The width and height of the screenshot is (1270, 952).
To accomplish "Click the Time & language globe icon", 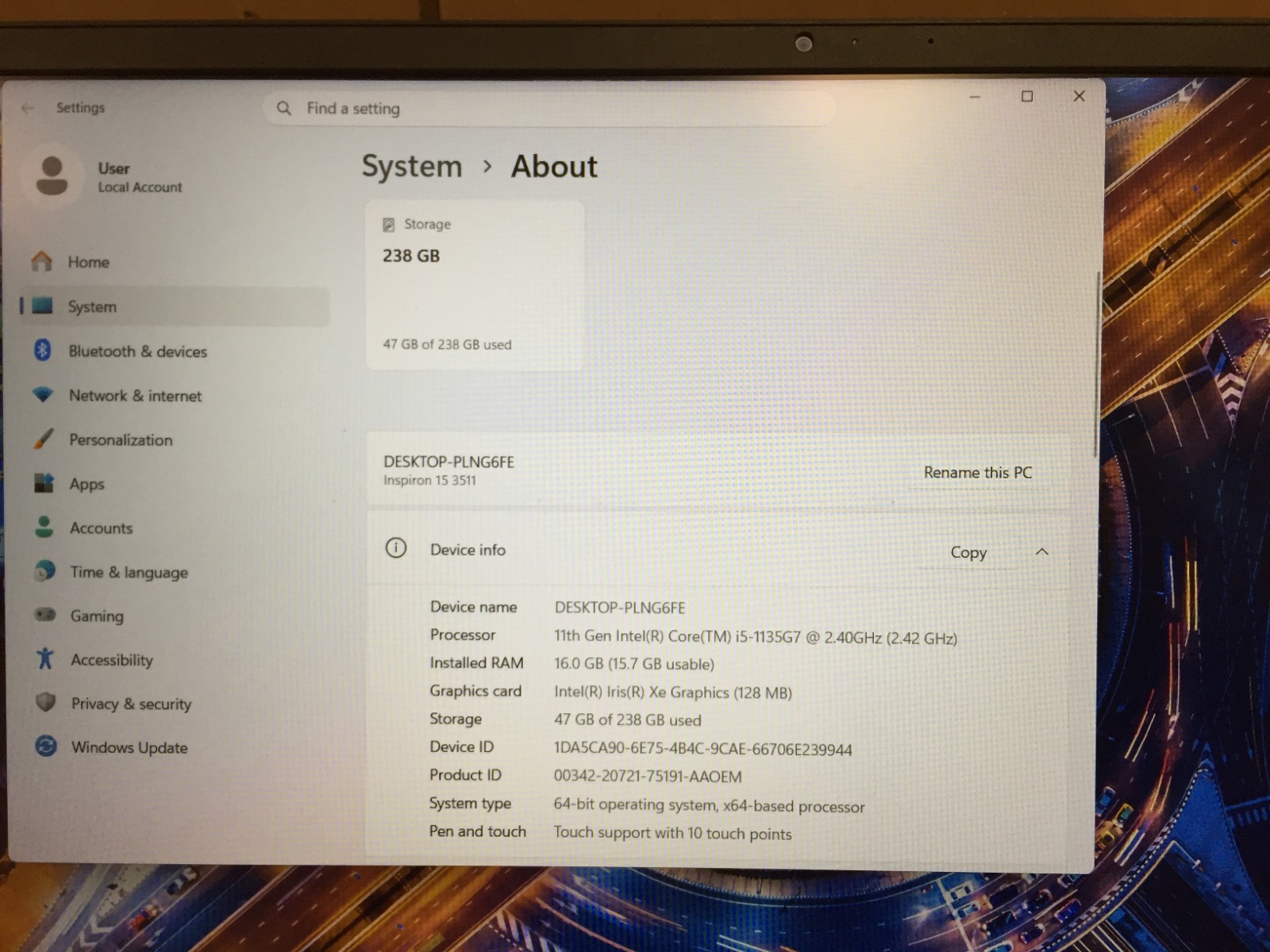I will (45, 571).
